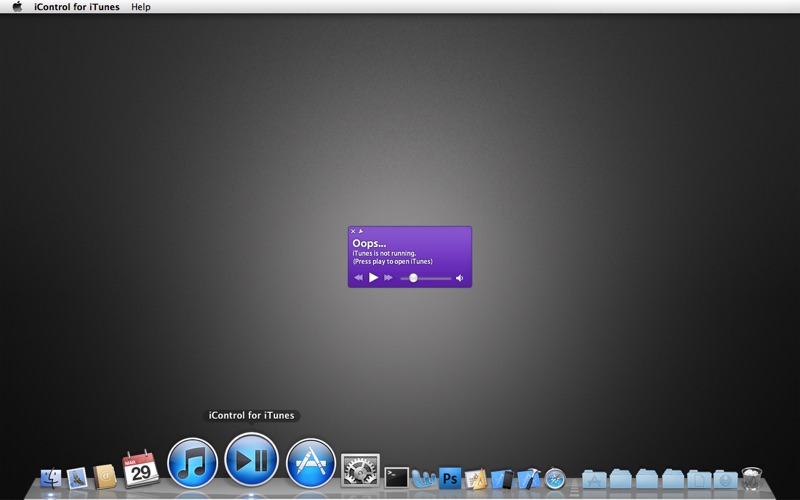This screenshot has height=500, width=800.
Task: Open System Preferences from the Dock
Action: pyautogui.click(x=360, y=470)
